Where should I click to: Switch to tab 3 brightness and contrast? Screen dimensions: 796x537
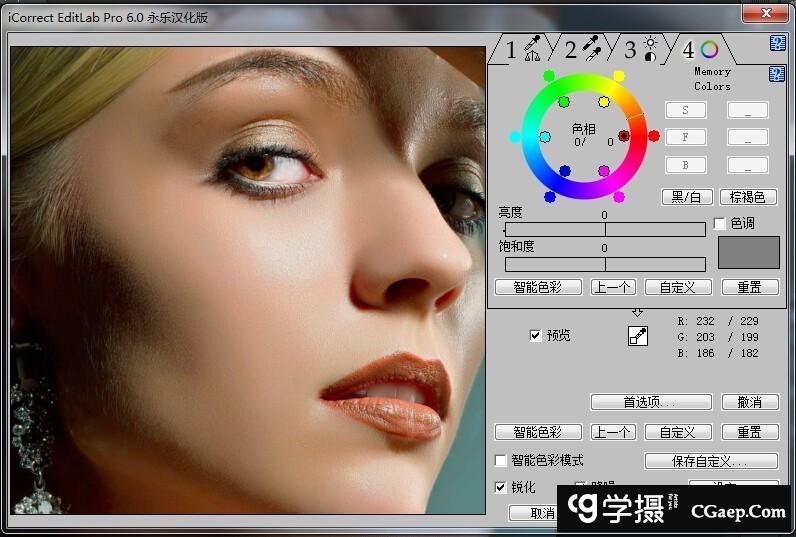tap(640, 49)
